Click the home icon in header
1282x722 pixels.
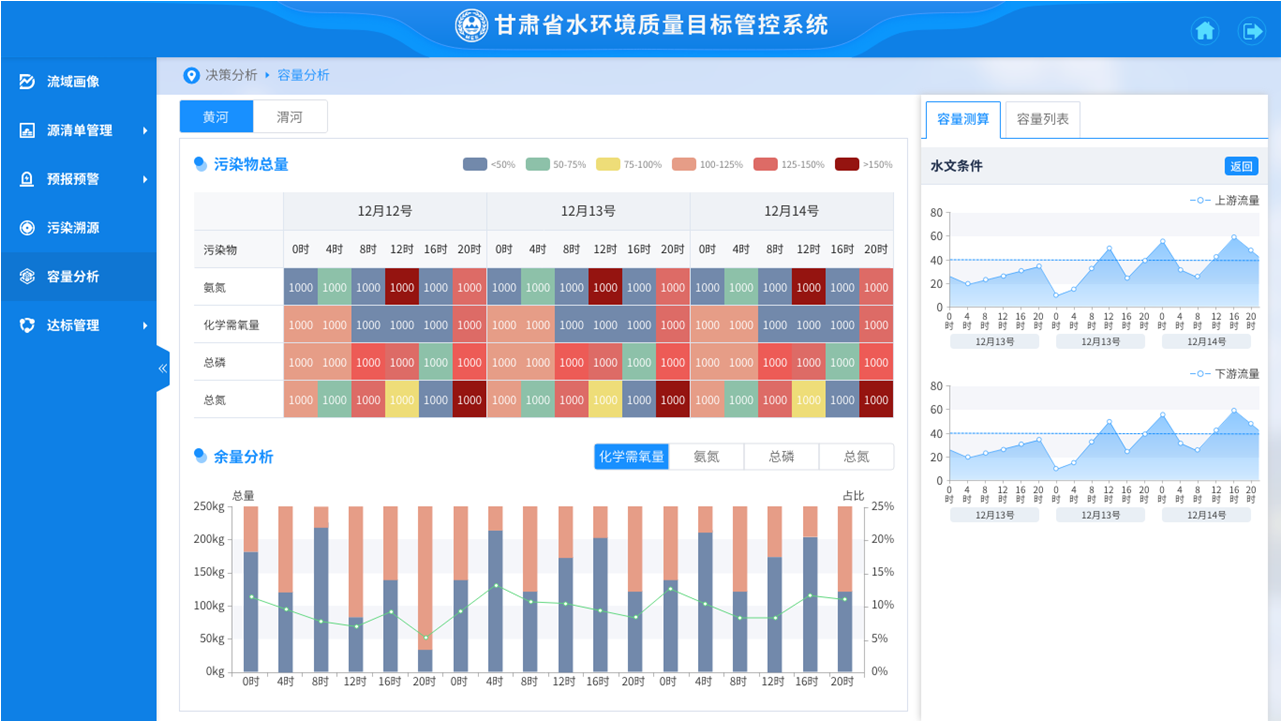coord(1205,31)
